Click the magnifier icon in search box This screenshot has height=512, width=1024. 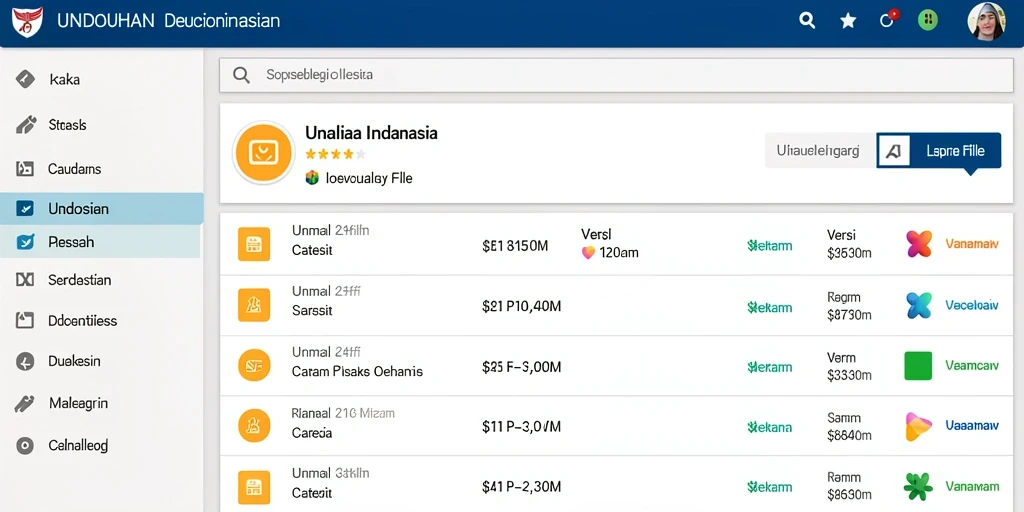pos(241,75)
